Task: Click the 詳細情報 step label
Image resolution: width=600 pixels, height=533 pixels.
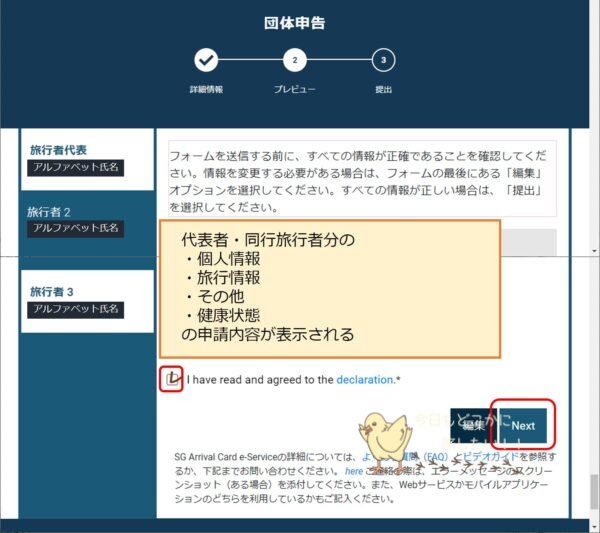Action: (206, 89)
